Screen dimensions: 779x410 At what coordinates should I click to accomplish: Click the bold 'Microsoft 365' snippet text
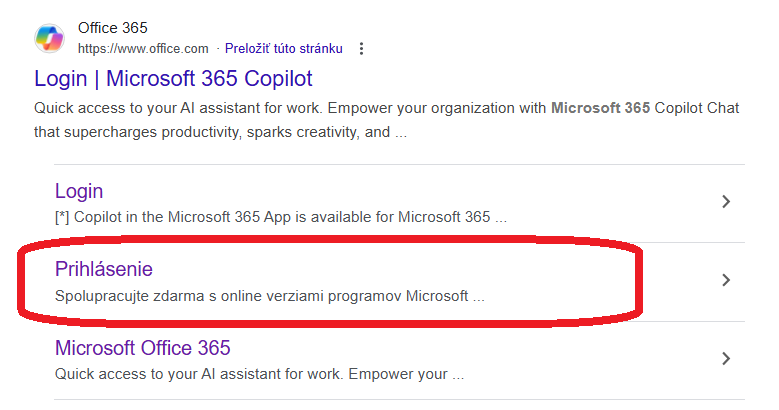pyautogui.click(x=600, y=108)
